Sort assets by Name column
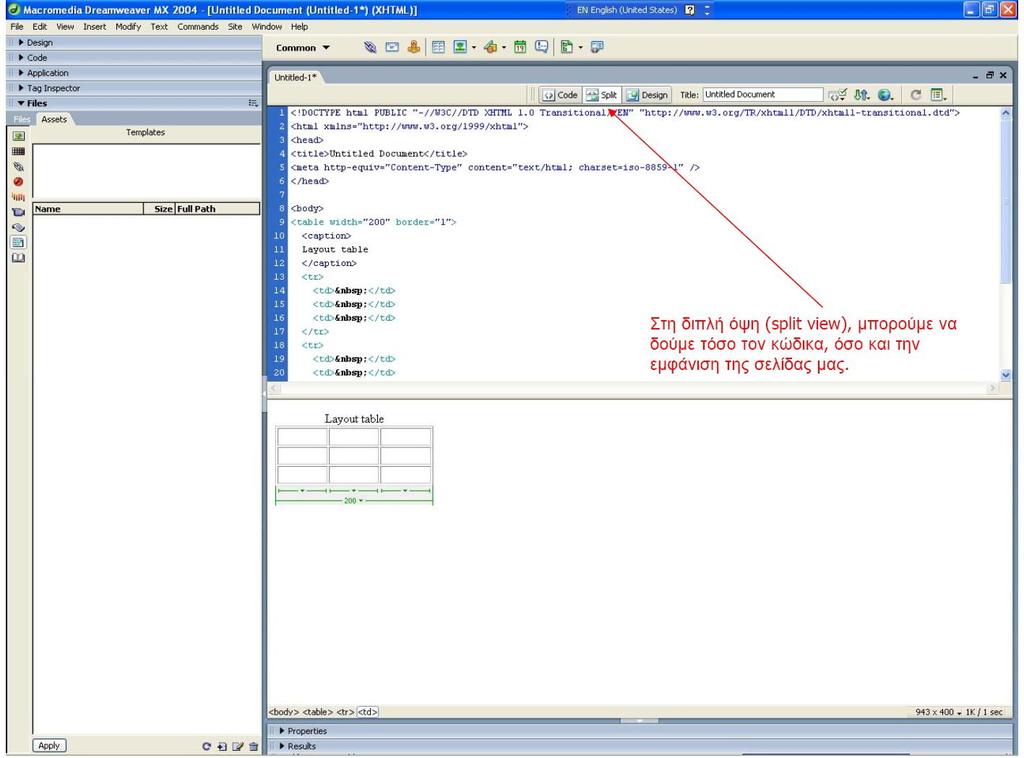The image size is (1024, 758). click(88, 209)
